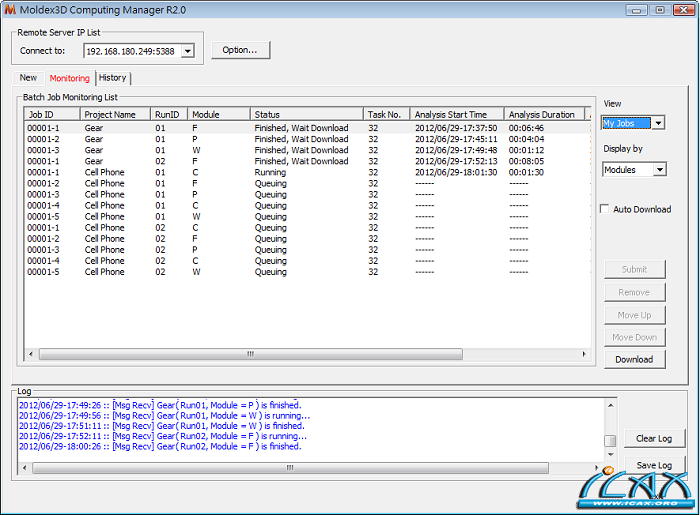Image resolution: width=700 pixels, height=515 pixels.
Task: Sort by the Project Name column header
Action: pyautogui.click(x=115, y=114)
